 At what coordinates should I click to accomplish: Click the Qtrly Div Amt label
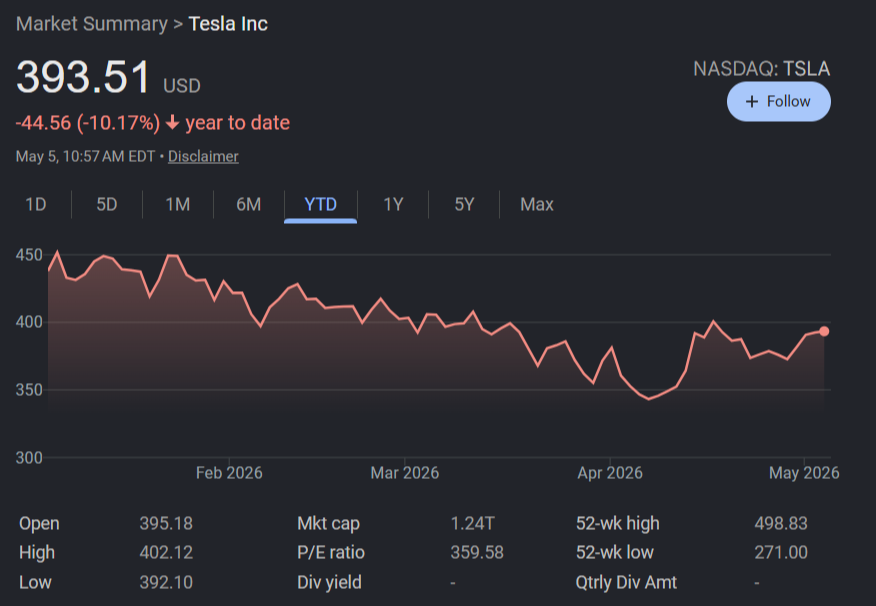[626, 582]
